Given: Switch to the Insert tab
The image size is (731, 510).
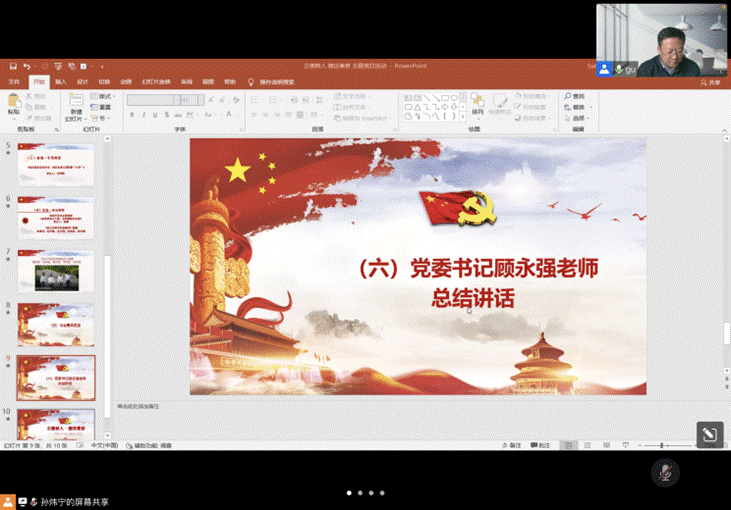Looking at the screenshot, I should point(61,82).
